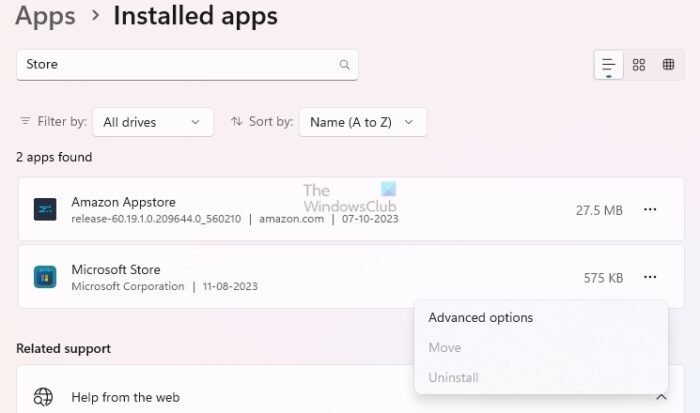Click the search magnifier icon
This screenshot has height=413, width=700.
pyautogui.click(x=344, y=65)
